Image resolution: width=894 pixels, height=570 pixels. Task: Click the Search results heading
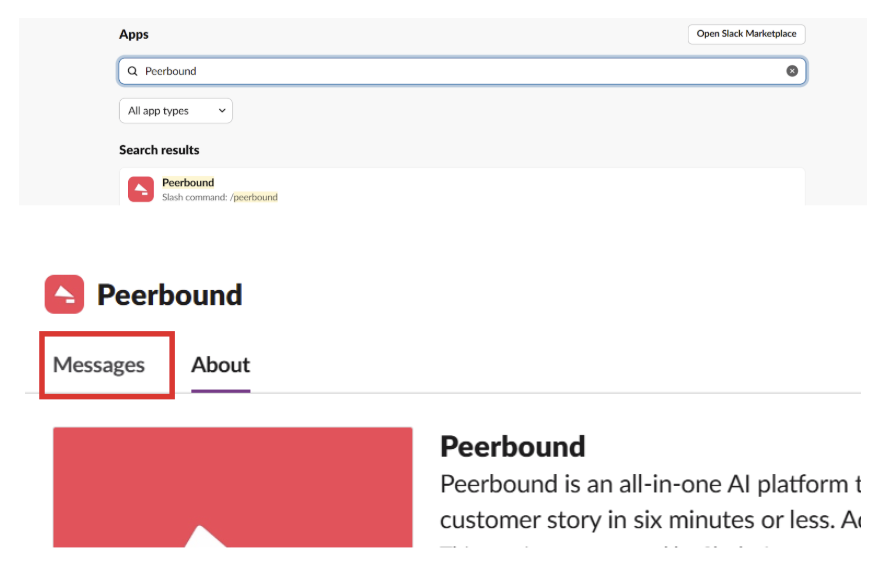(159, 150)
